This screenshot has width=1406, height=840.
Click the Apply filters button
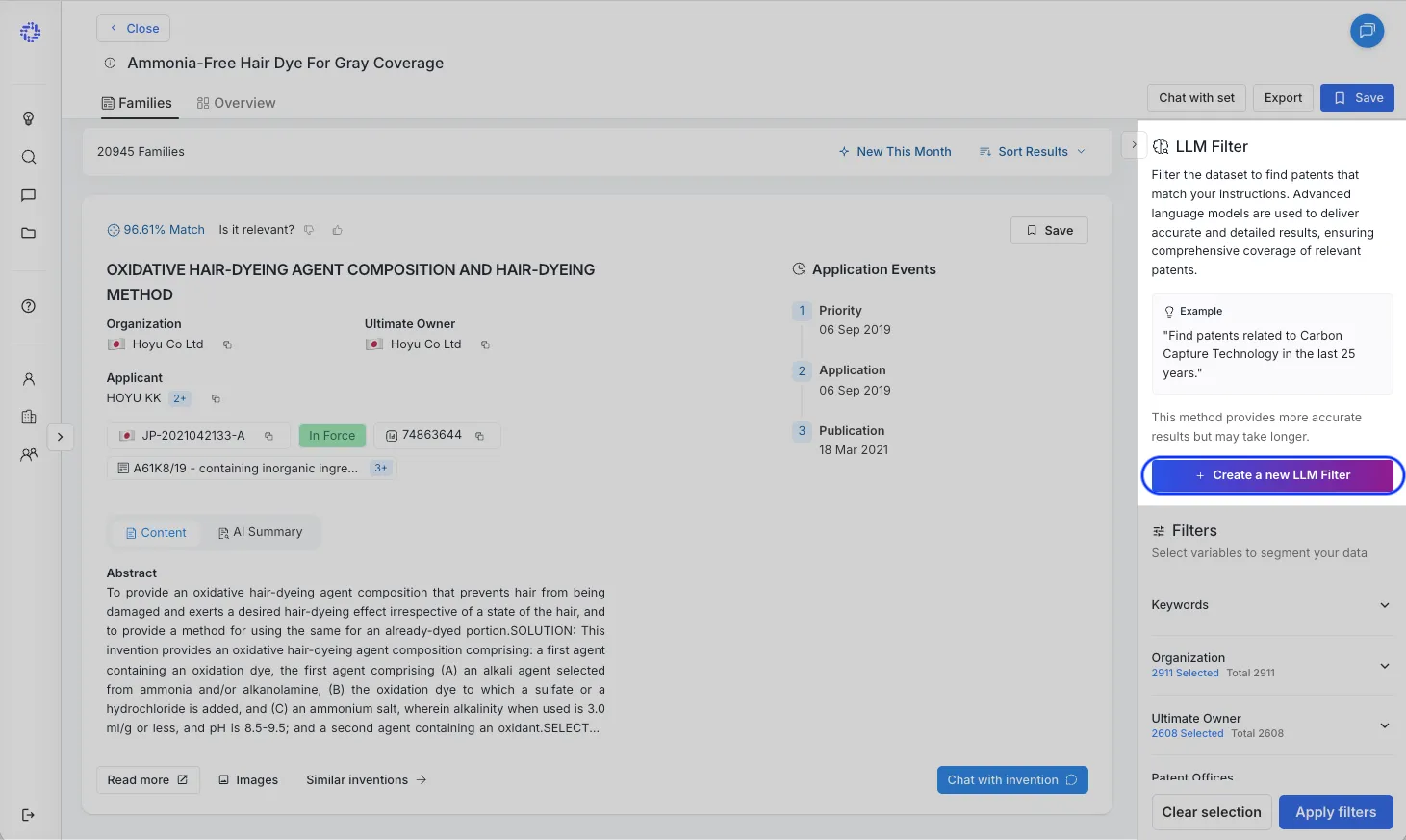[x=1336, y=812]
